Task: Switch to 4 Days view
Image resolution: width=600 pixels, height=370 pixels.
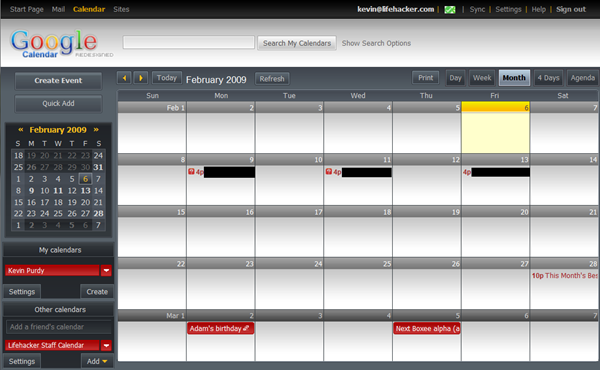Action: 548,78
